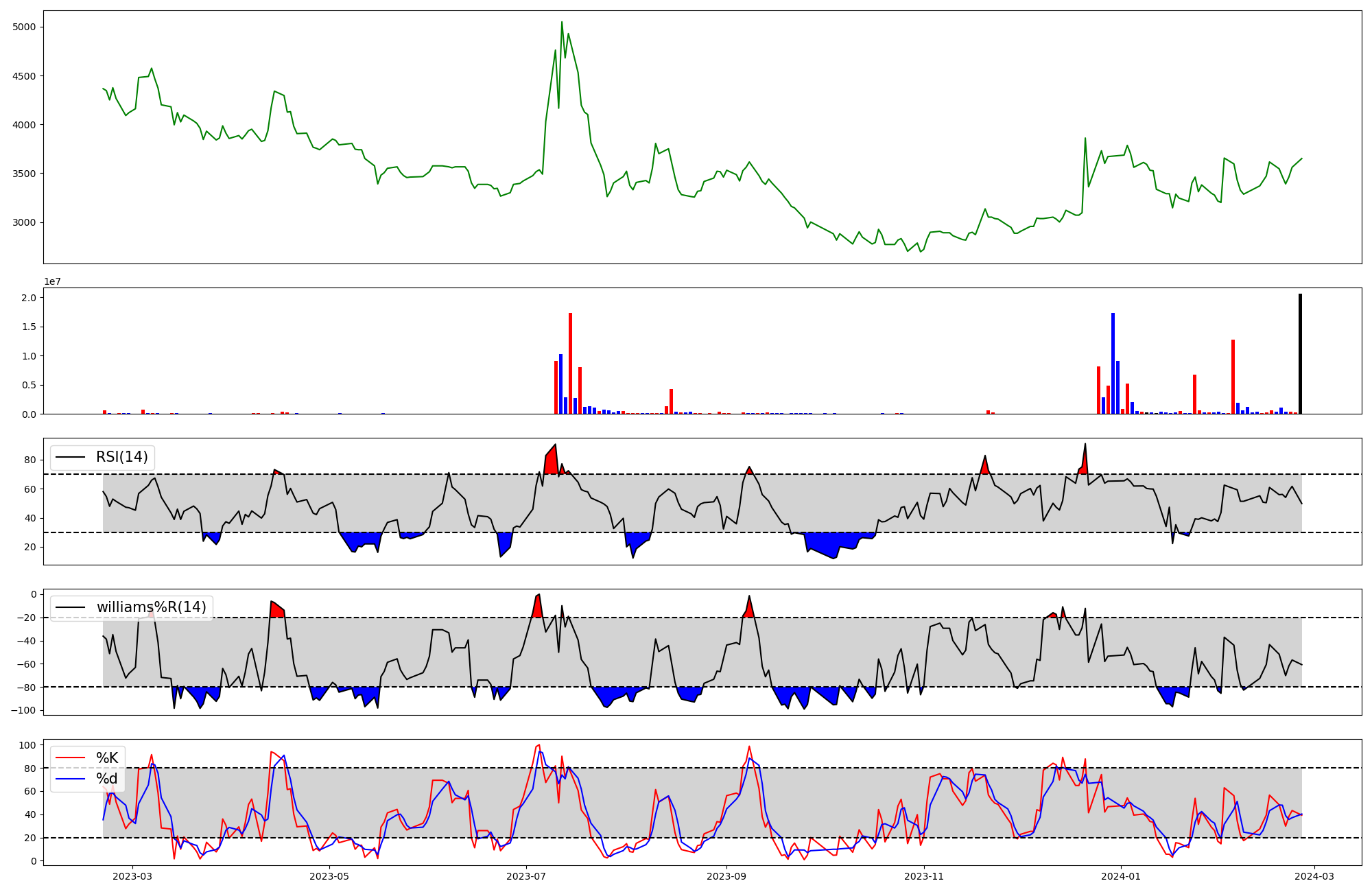
Task: Click the black RSI(14) legend line sample
Action: click(70, 457)
